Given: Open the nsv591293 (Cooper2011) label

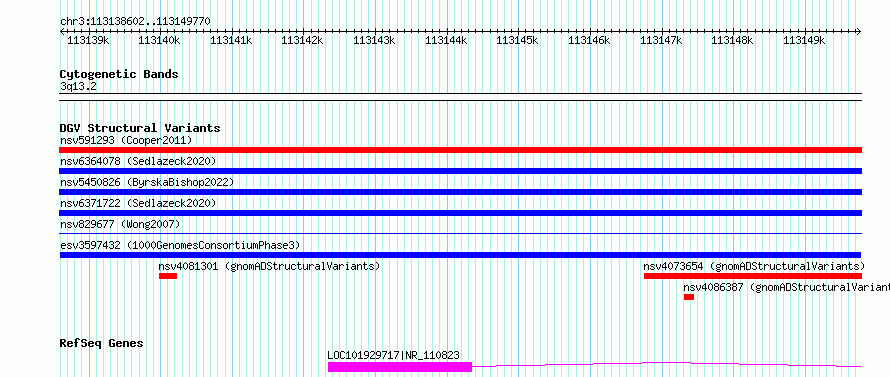Looking at the screenshot, I should (x=126, y=140).
